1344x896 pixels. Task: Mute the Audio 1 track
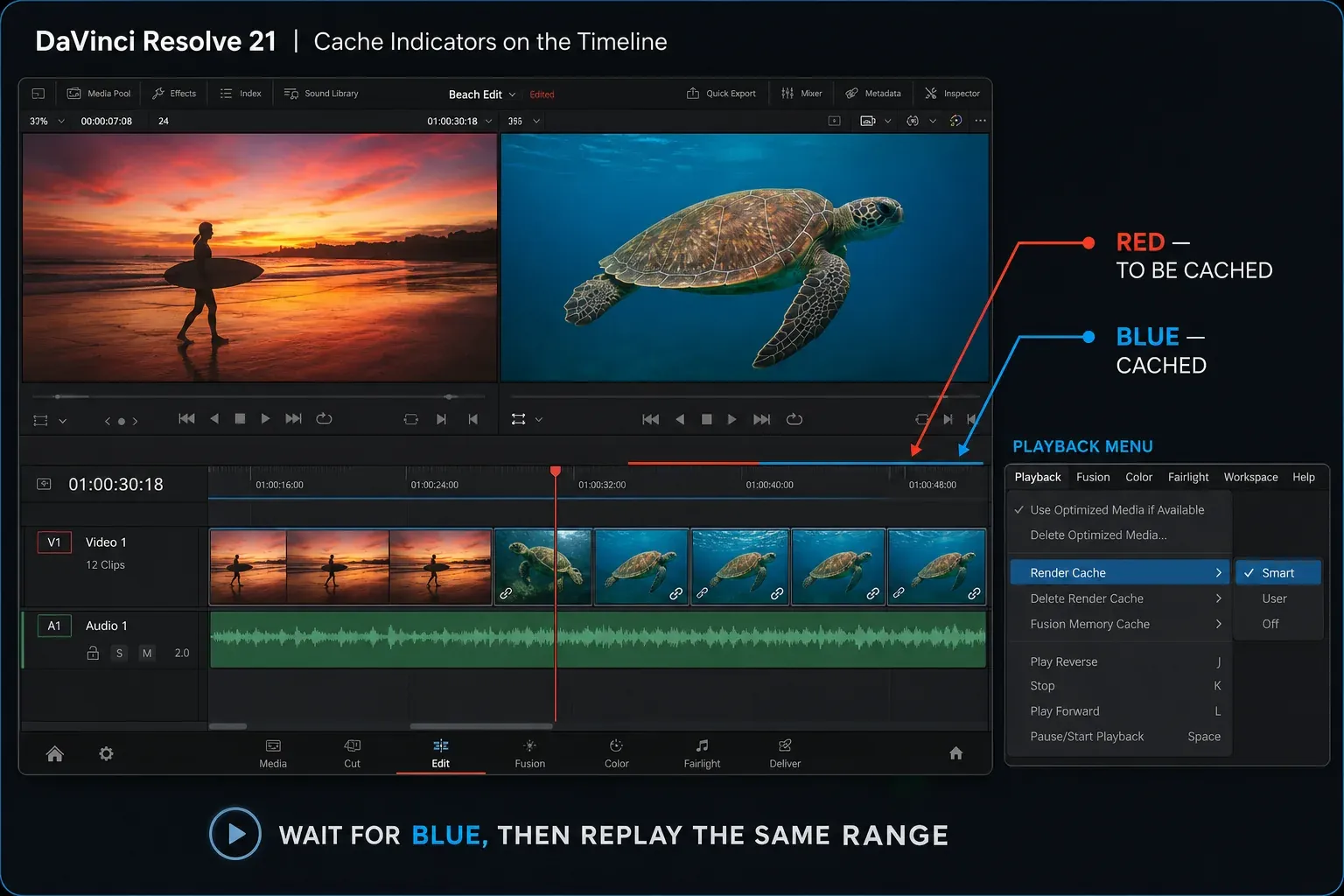(x=147, y=653)
